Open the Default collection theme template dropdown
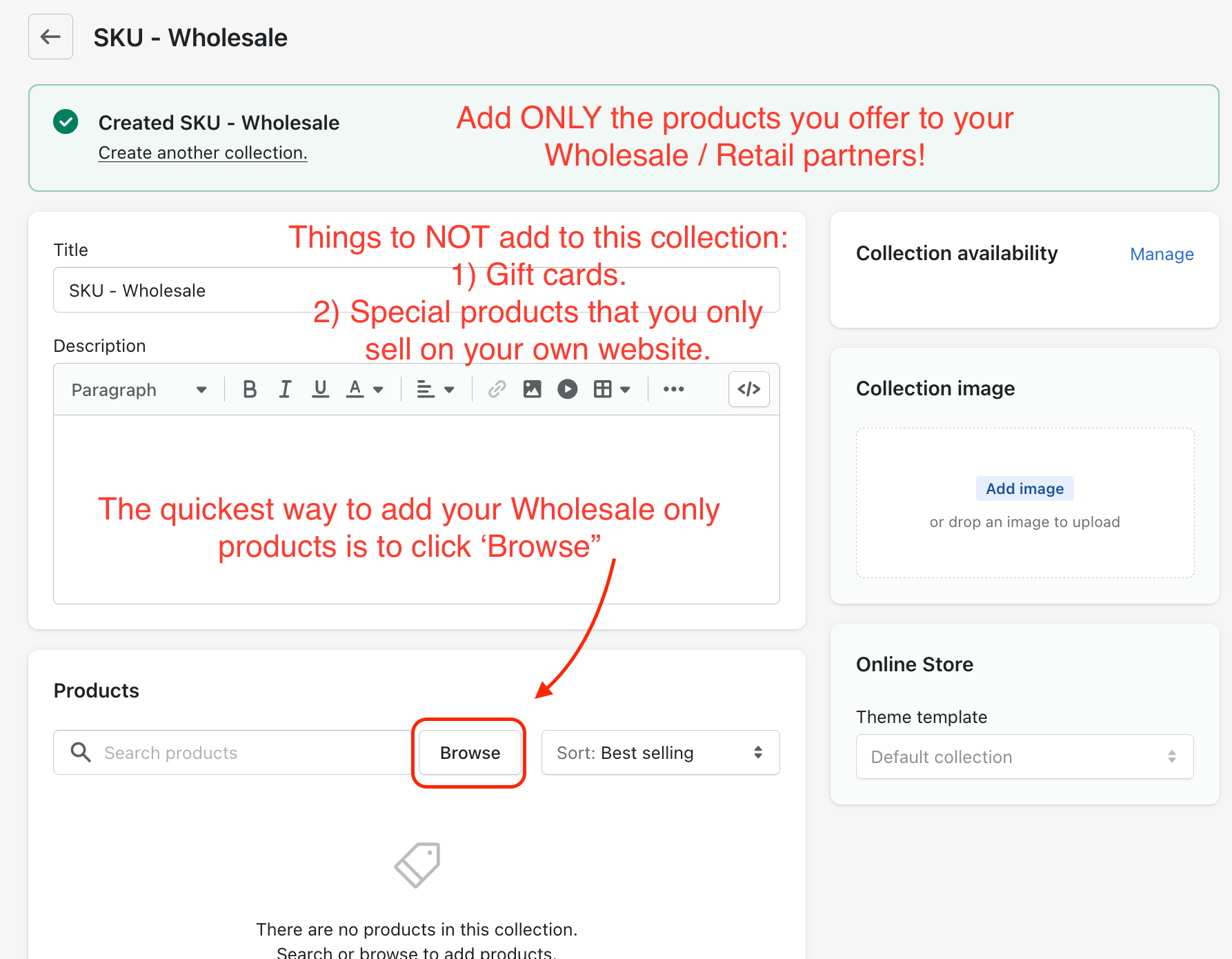 coord(1024,757)
